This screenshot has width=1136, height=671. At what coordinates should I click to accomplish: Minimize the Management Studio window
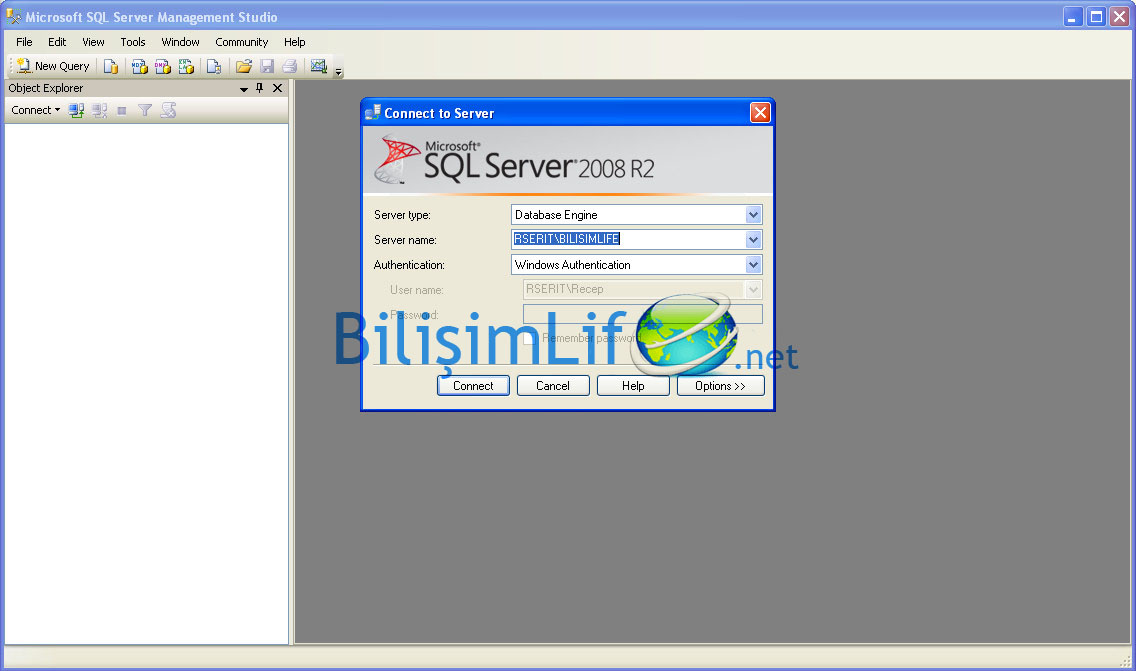[x=1073, y=16]
